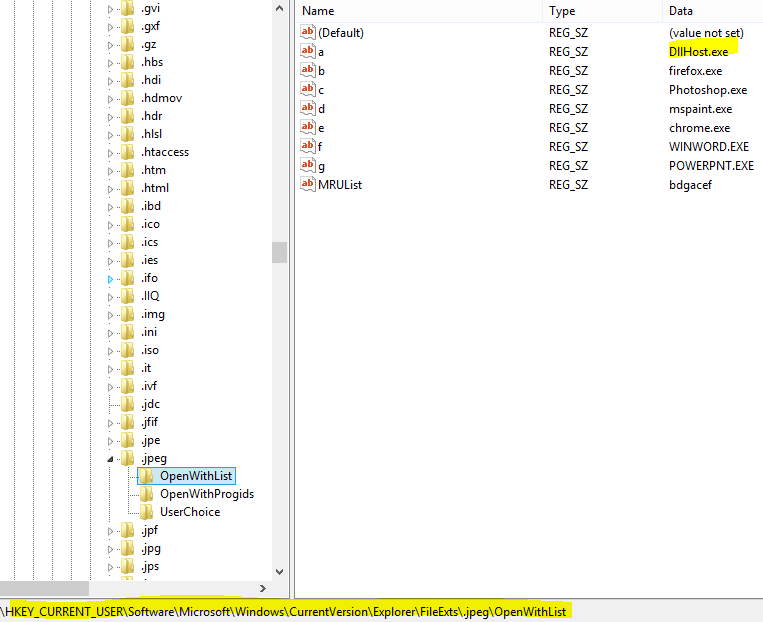The width and height of the screenshot is (763, 622).
Task: Sort values by the Name column header
Action: pyautogui.click(x=418, y=11)
